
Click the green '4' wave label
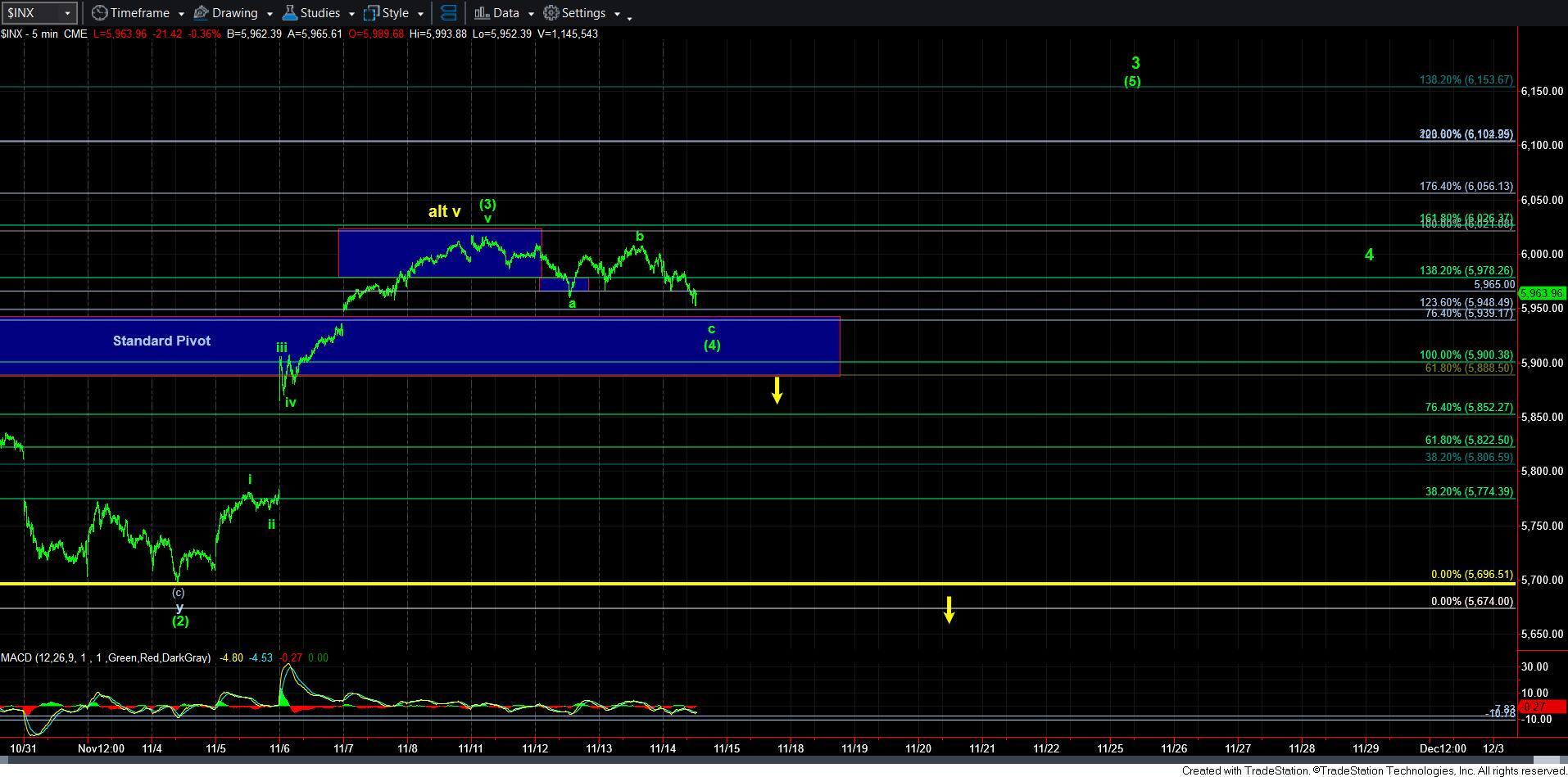(1369, 255)
